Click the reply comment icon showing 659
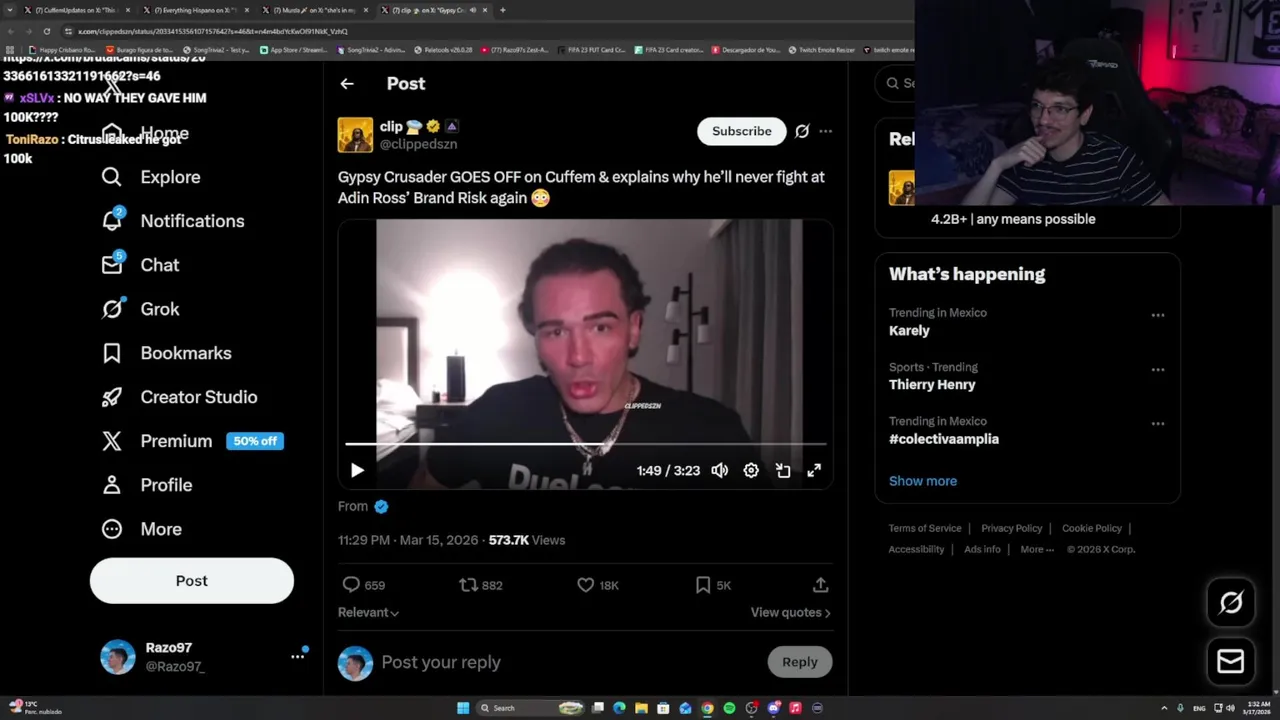1280x720 pixels. [x=351, y=585]
